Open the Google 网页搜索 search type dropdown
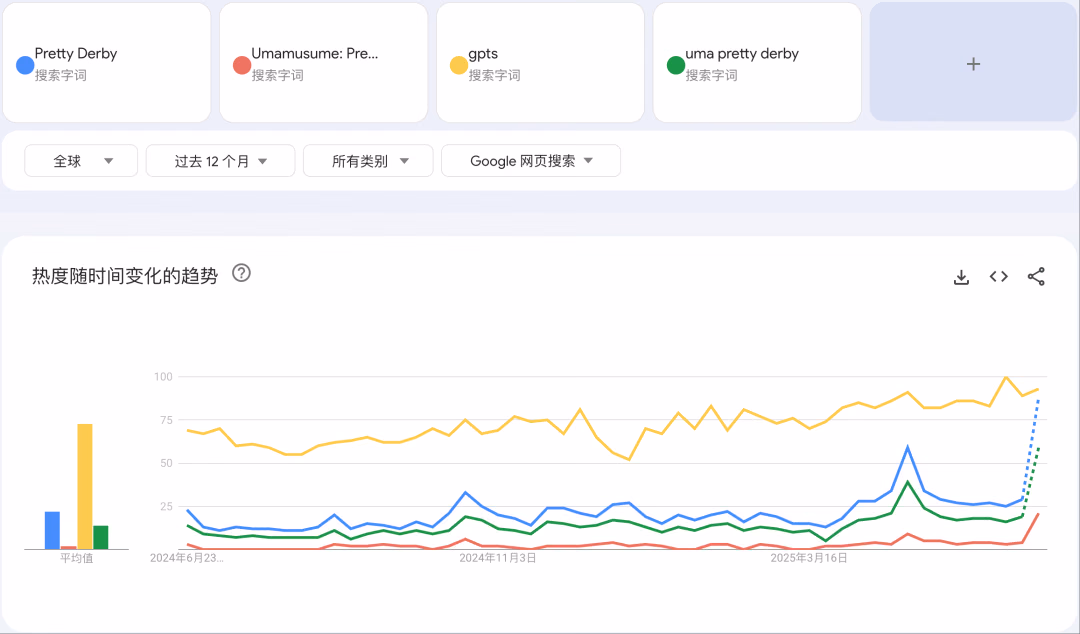The width and height of the screenshot is (1080, 634). click(x=531, y=161)
